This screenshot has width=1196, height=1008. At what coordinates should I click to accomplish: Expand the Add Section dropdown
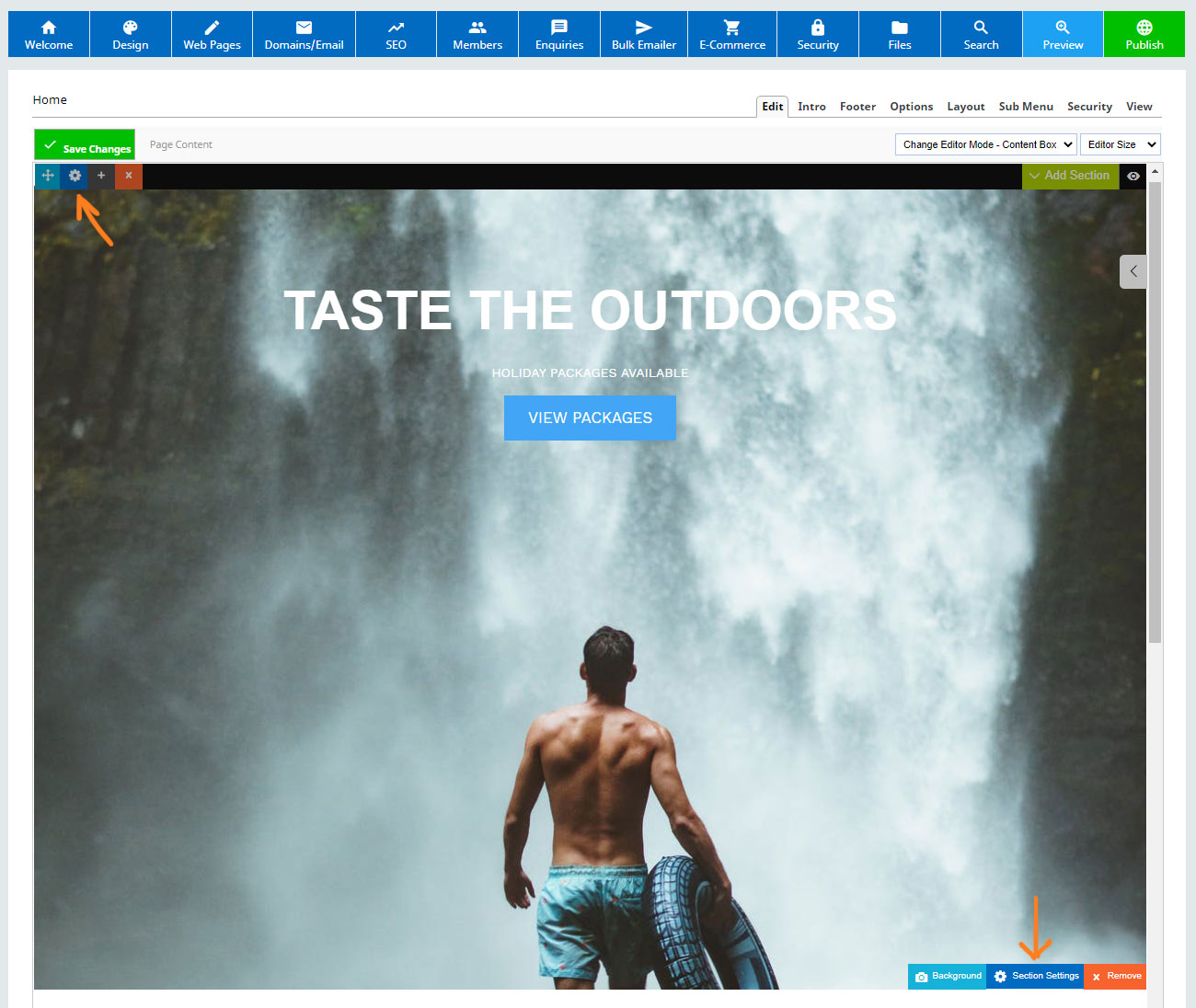(1070, 176)
